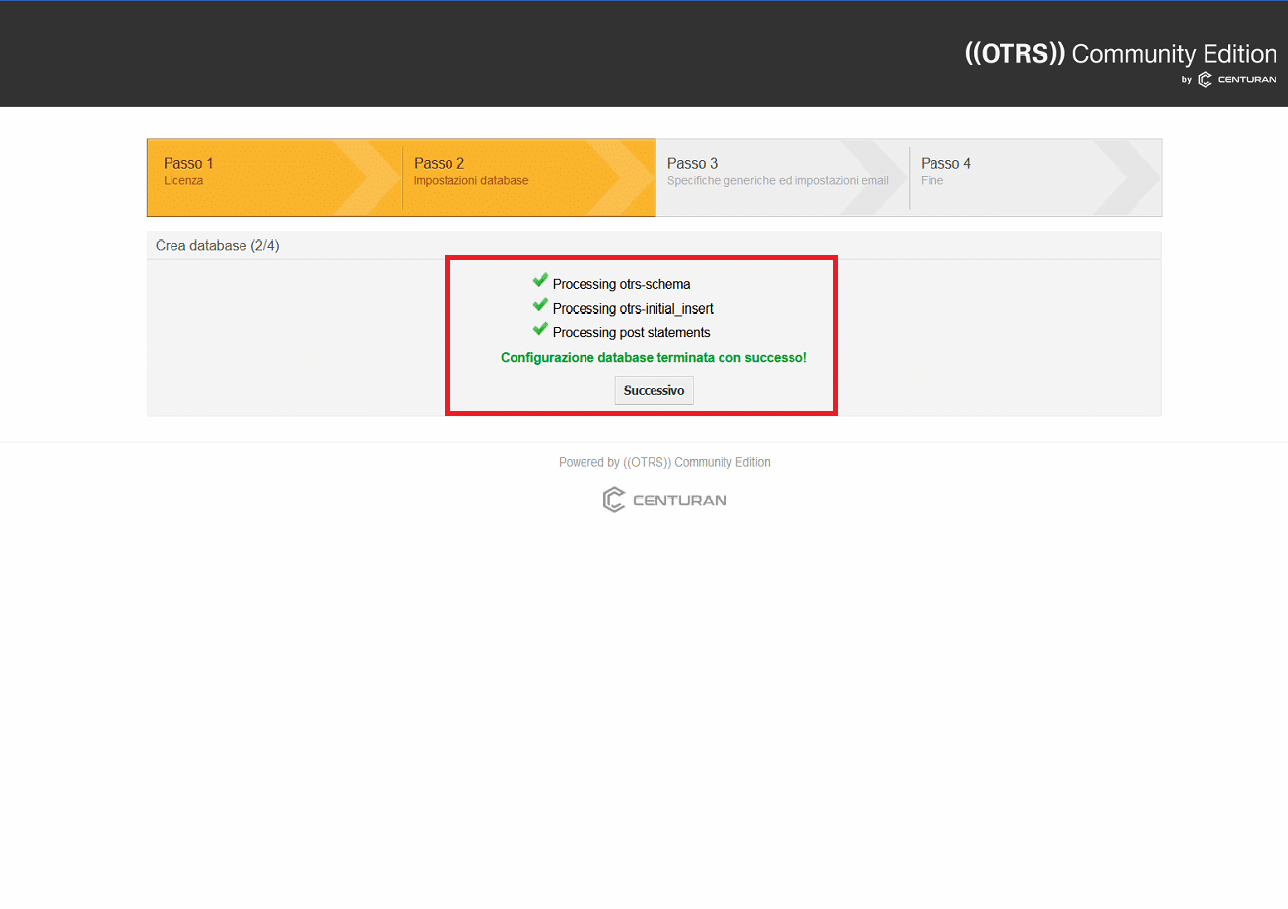Image resolution: width=1288 pixels, height=909 pixels.
Task: Click the Centuran logo in the footer
Action: click(665, 500)
